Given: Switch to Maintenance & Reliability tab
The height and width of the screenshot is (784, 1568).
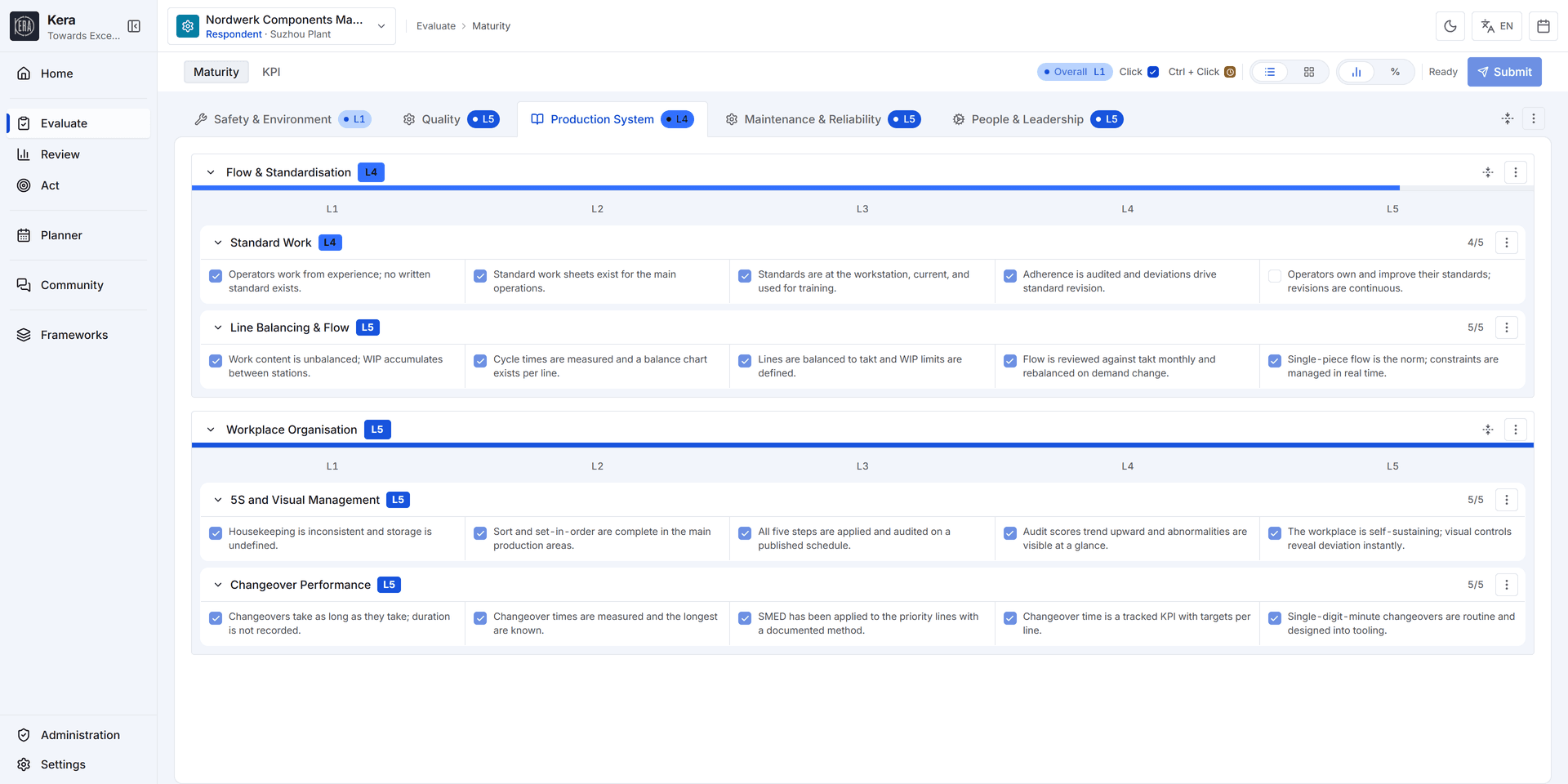Looking at the screenshot, I should click(x=822, y=119).
